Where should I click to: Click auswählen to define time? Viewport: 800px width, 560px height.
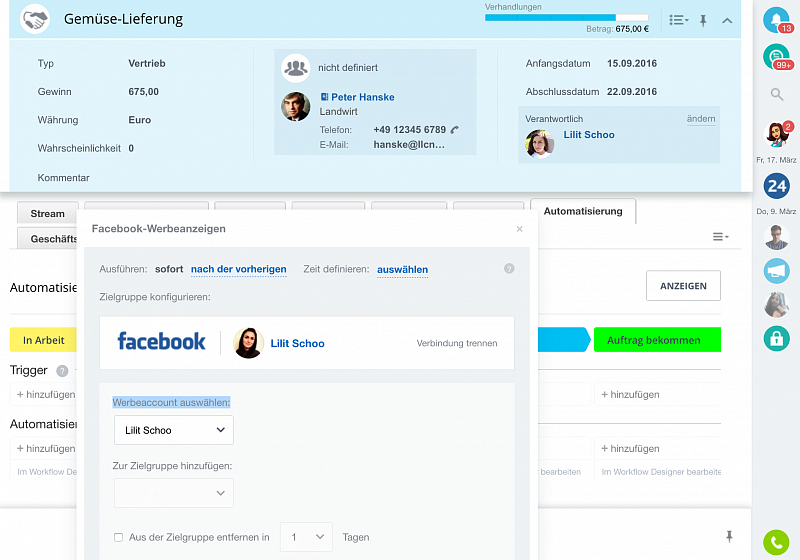coord(402,270)
